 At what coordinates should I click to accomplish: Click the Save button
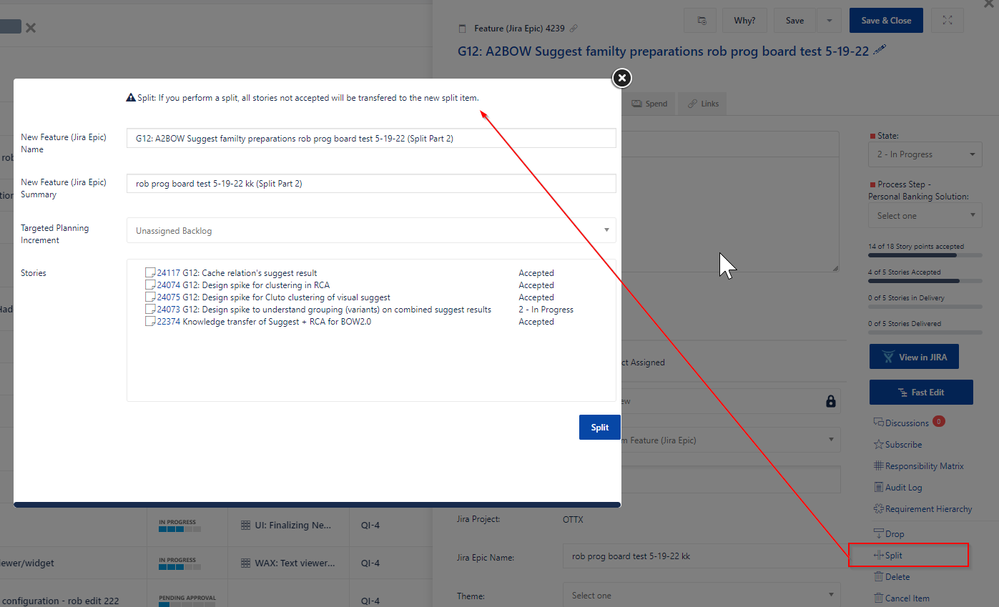pyautogui.click(x=794, y=20)
